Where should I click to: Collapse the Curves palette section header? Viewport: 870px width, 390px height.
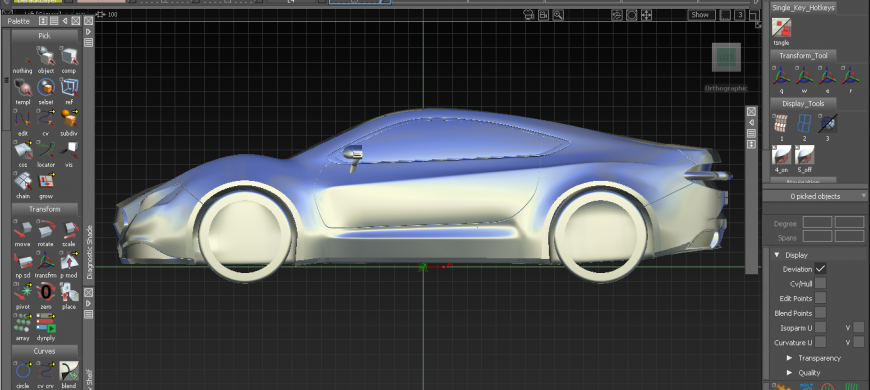(44, 351)
